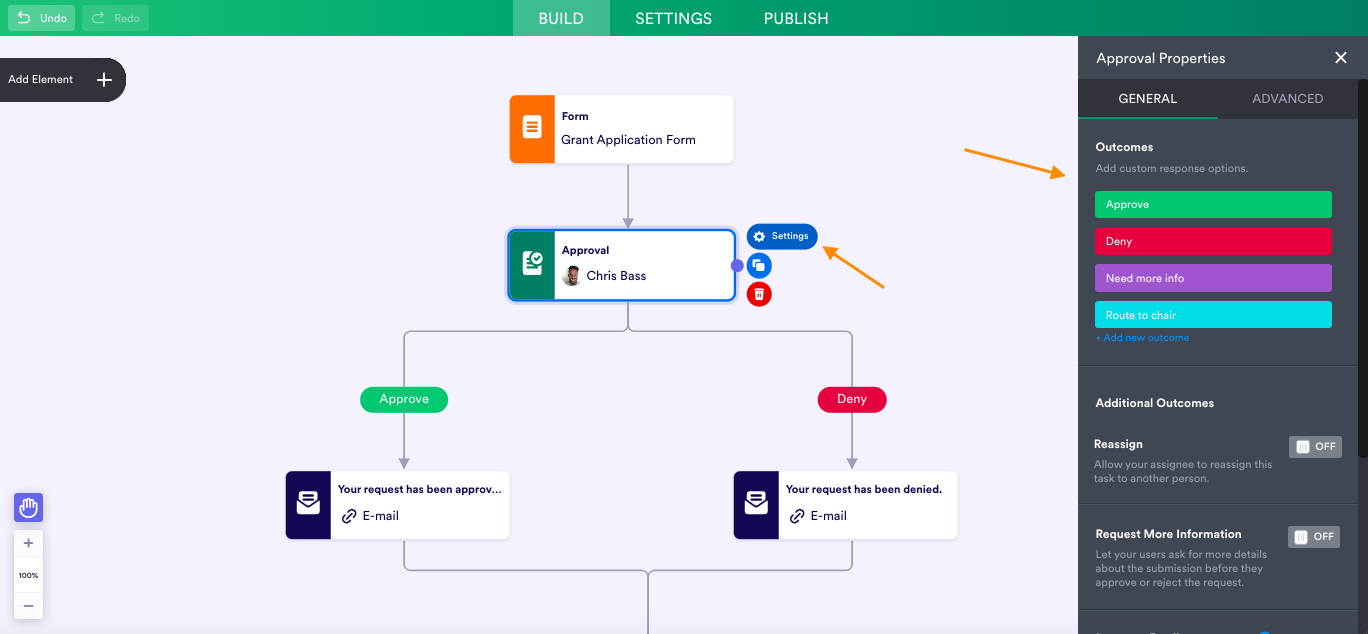Image resolution: width=1368 pixels, height=634 pixels.
Task: Click the Chris Bass name
Action: pos(616,276)
